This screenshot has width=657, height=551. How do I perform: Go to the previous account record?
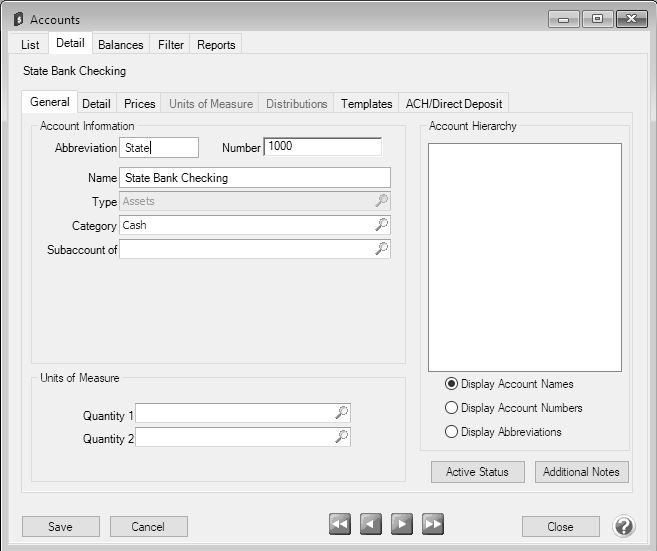pyautogui.click(x=371, y=525)
